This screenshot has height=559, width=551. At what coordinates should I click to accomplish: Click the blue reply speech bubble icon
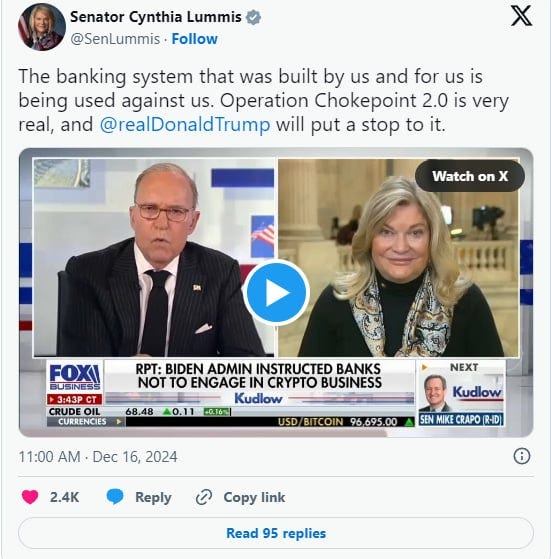[x=115, y=497]
